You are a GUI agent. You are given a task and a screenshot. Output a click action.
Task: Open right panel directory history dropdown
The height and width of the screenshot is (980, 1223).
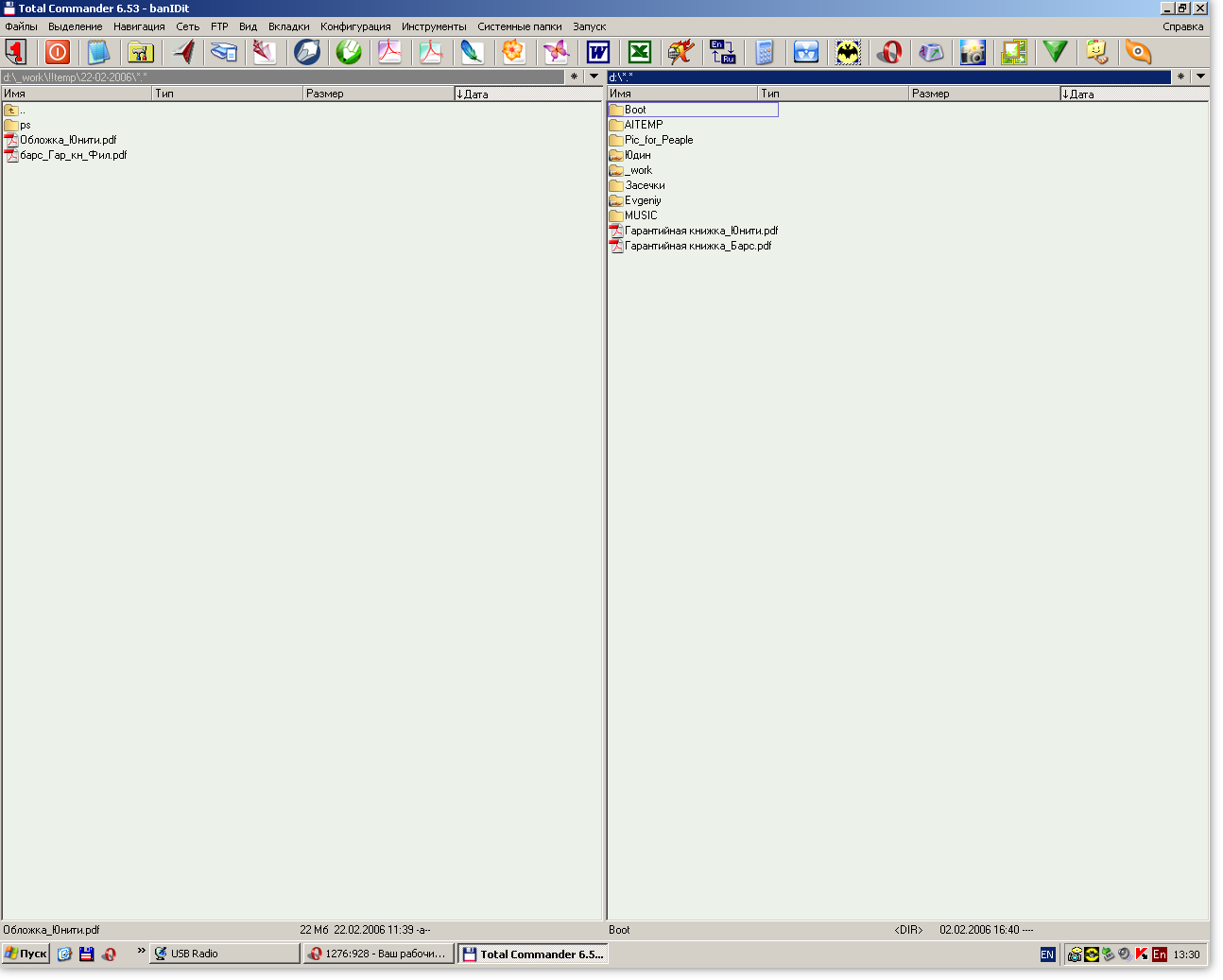(1200, 77)
